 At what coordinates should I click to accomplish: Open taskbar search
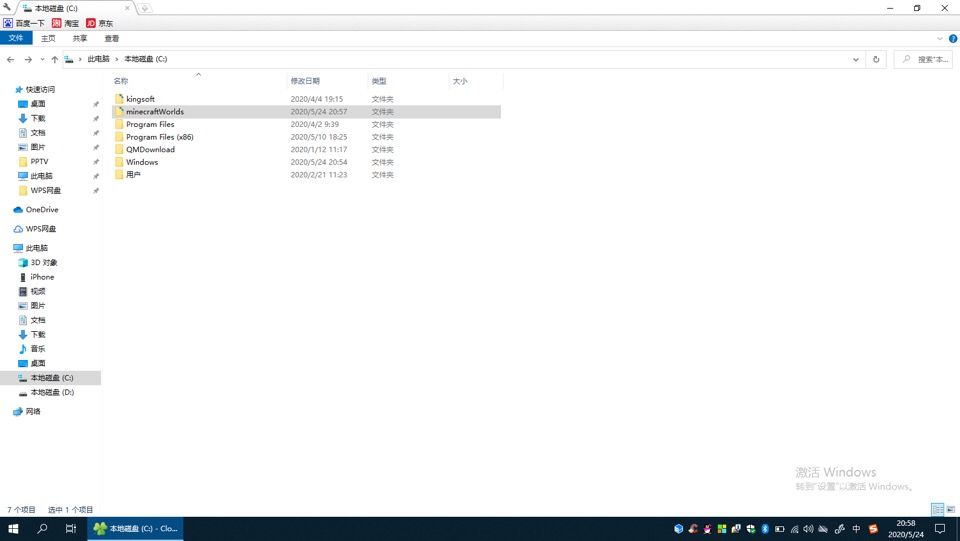(42, 529)
